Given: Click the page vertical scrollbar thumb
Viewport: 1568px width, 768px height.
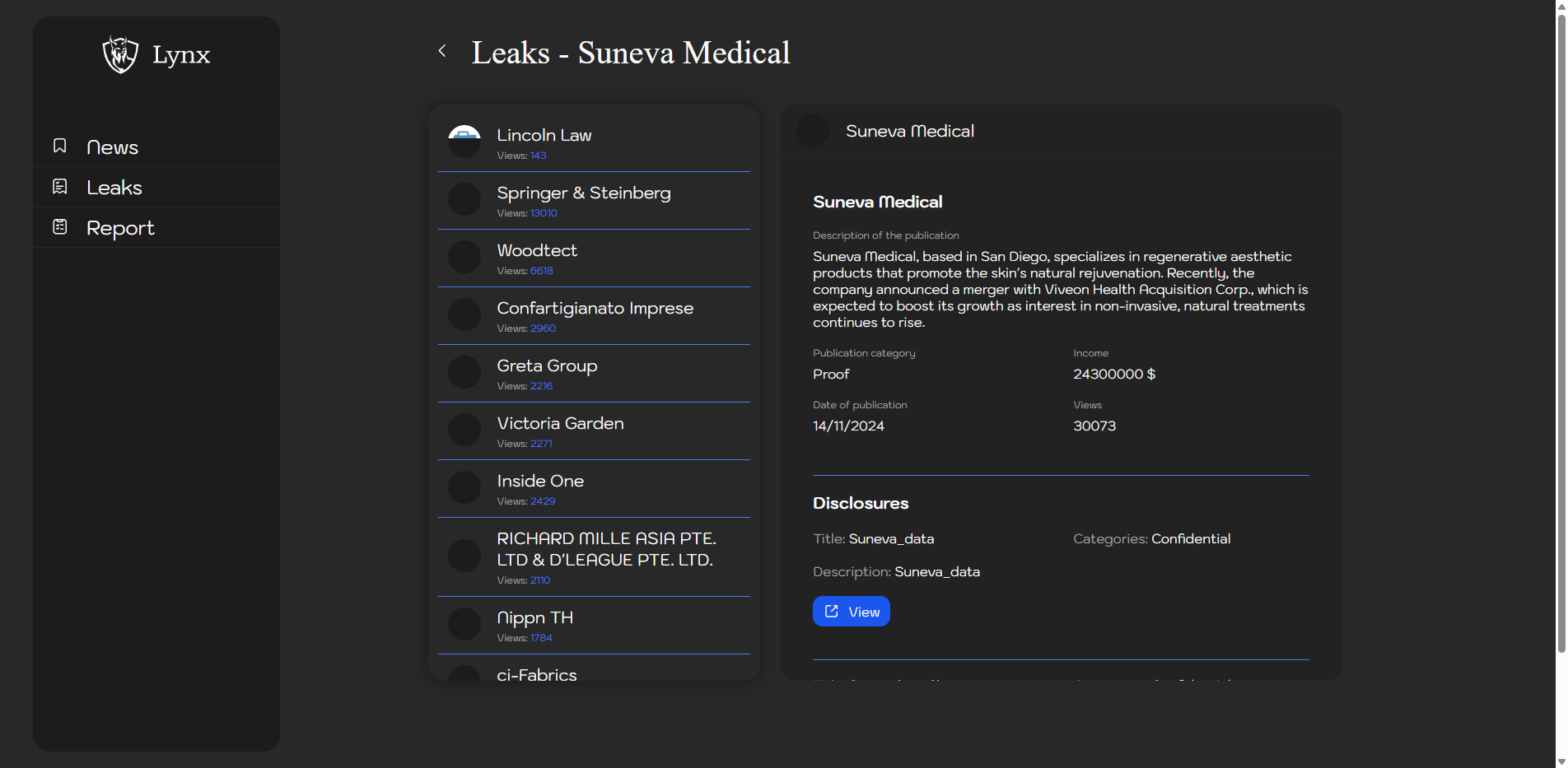Looking at the screenshot, I should coord(1561,329).
